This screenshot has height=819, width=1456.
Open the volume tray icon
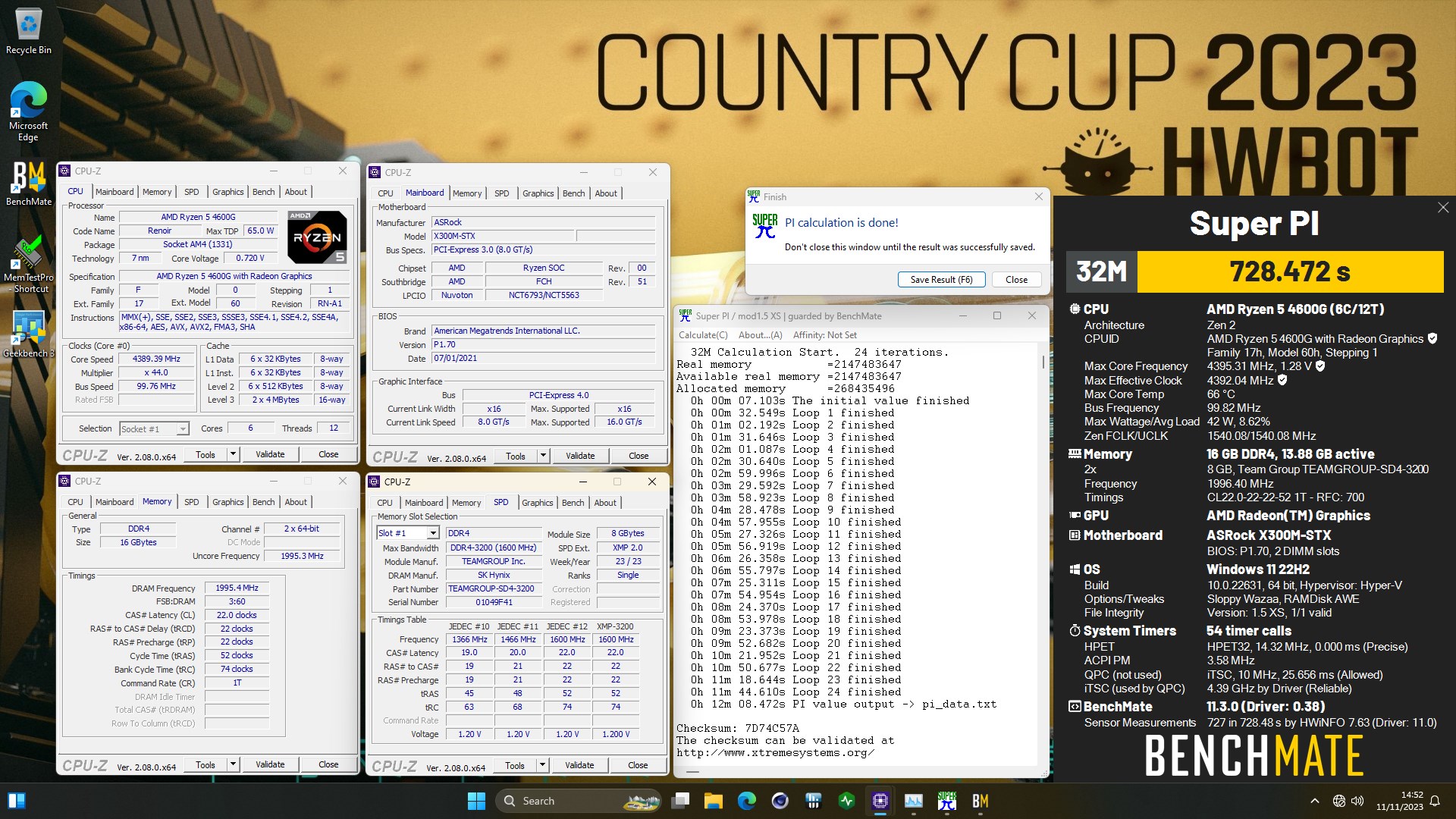[1357, 801]
